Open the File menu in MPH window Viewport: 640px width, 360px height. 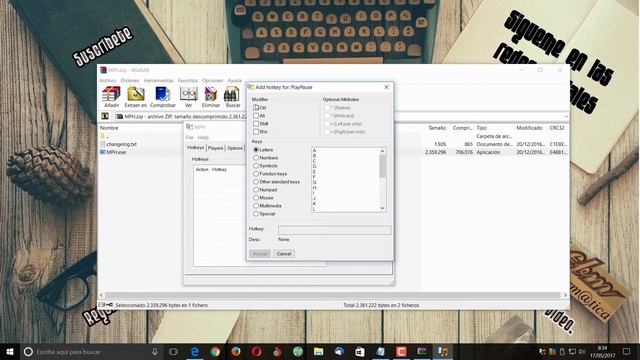click(189, 138)
